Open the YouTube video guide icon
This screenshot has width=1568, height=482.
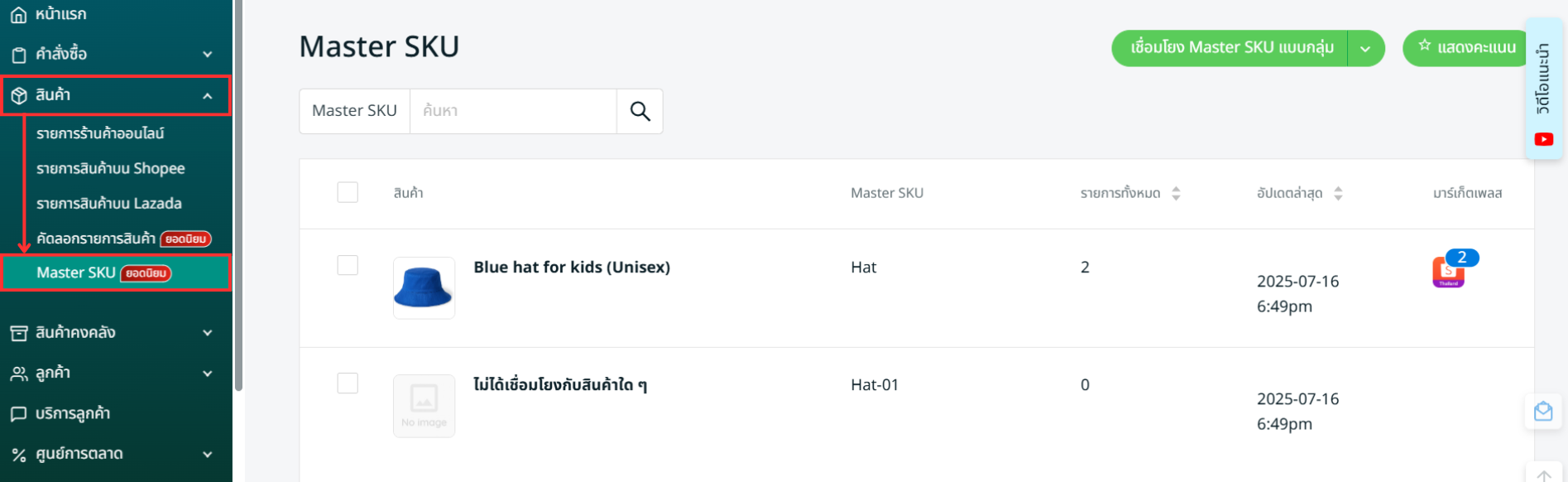click(1543, 139)
